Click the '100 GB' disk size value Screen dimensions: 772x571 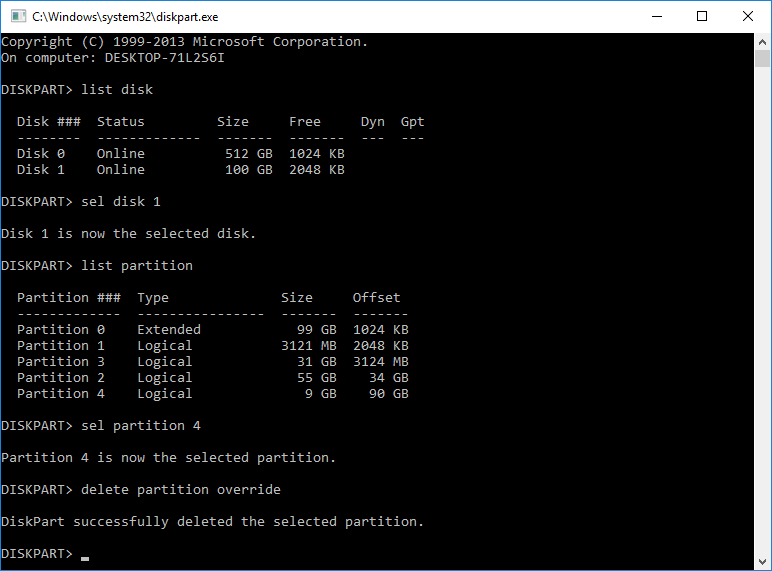(249, 169)
